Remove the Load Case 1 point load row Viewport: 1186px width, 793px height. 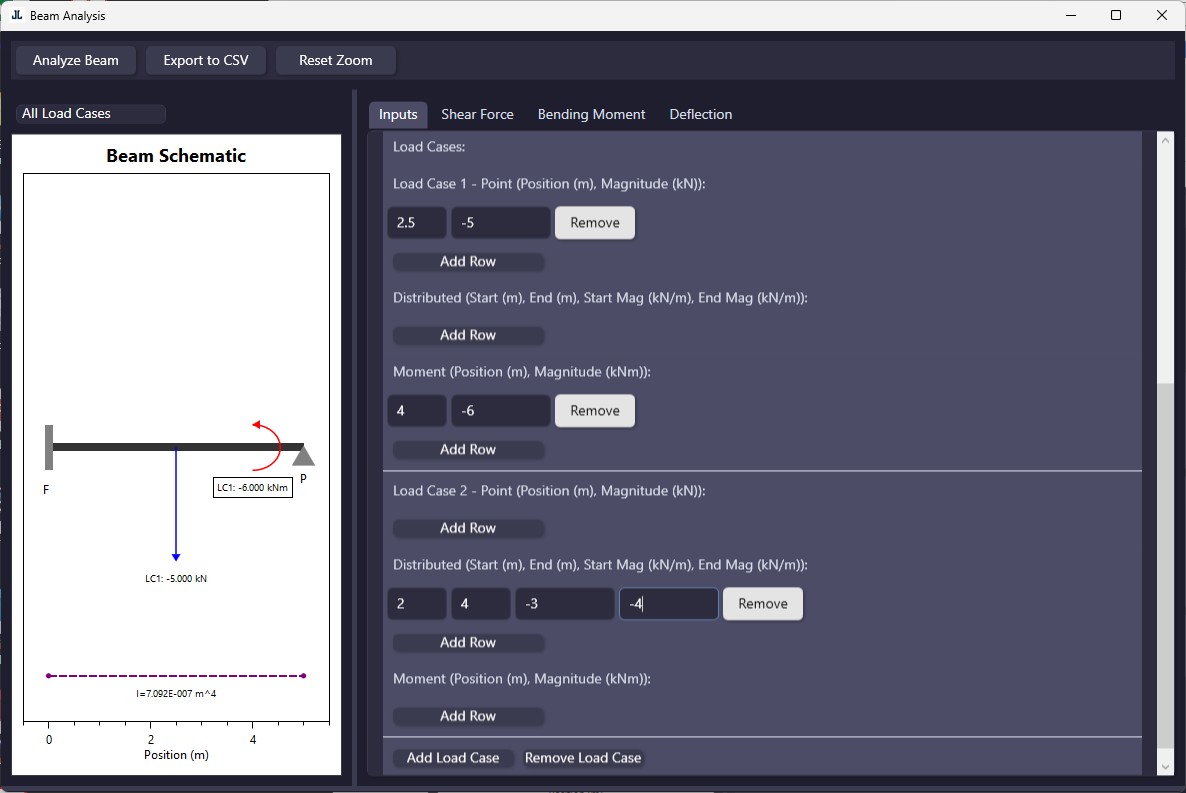tap(595, 223)
